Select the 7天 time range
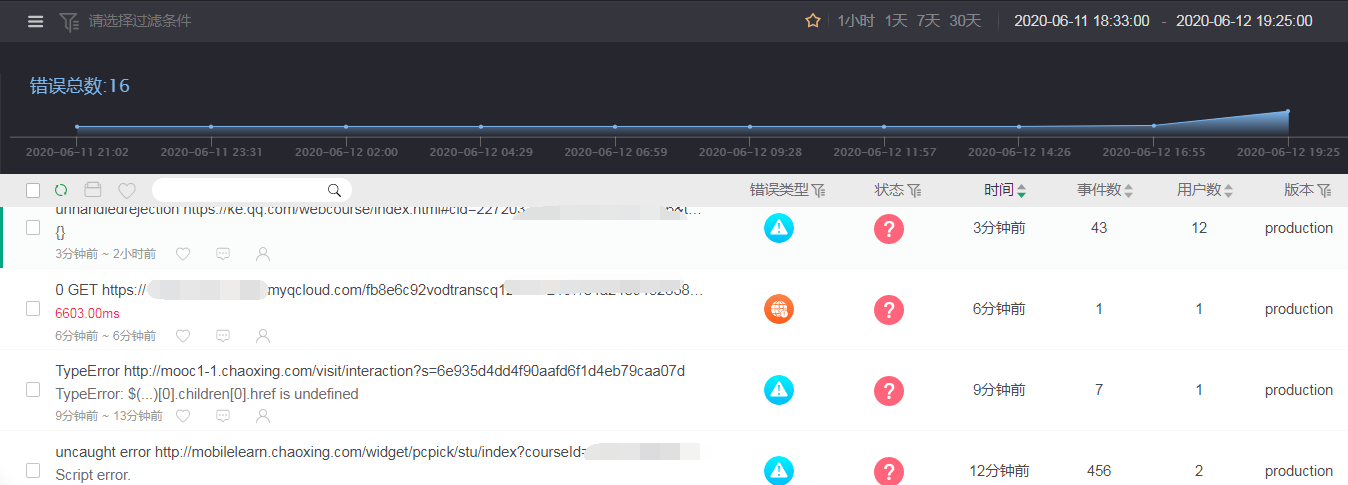Image resolution: width=1348 pixels, height=485 pixels. click(x=928, y=21)
